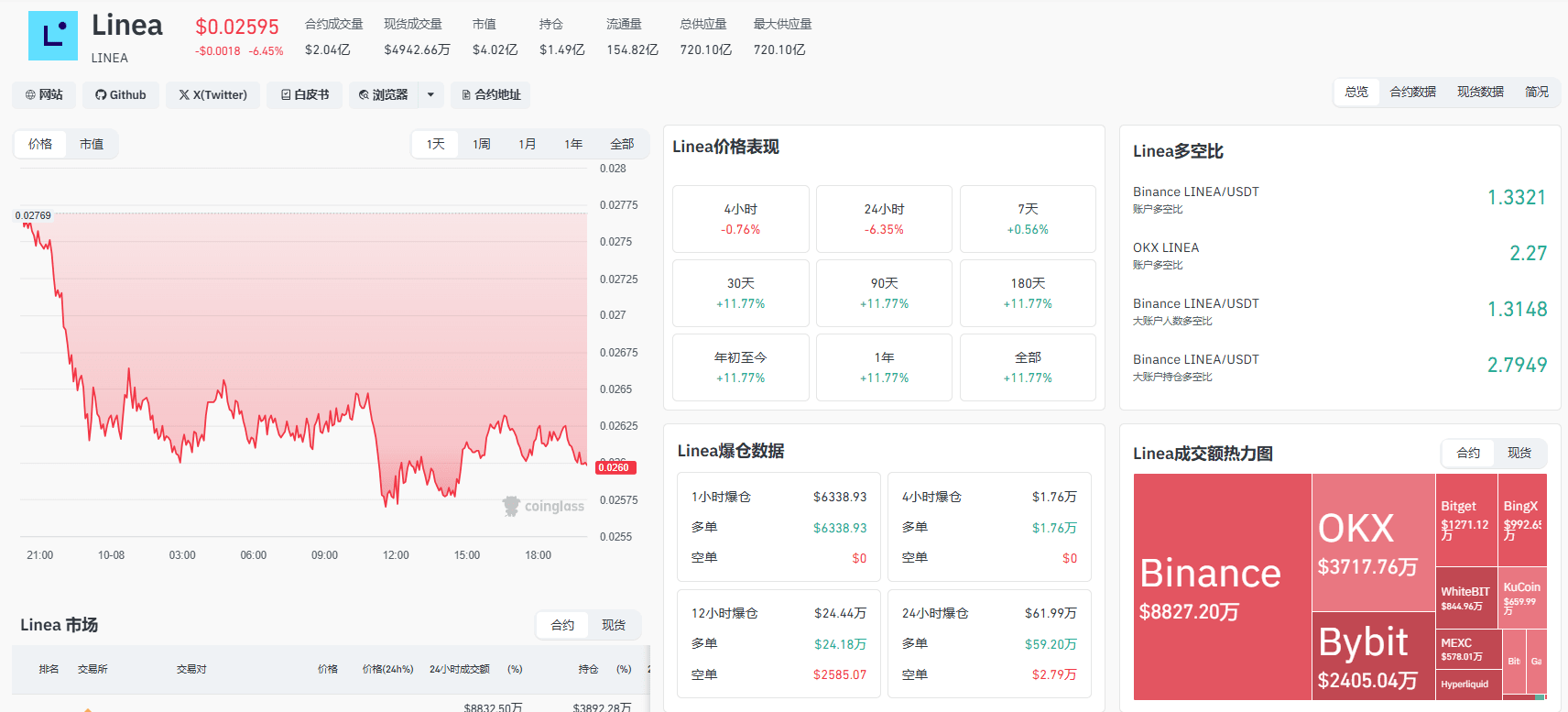This screenshot has width=1568, height=712.
Task: Open the X(Twitter) profile link
Action: pyautogui.click(x=212, y=95)
